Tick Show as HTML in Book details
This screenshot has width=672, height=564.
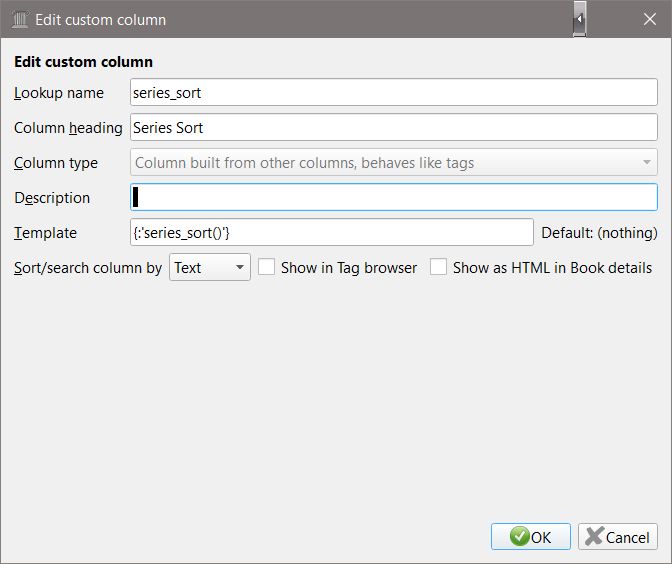[x=439, y=268]
